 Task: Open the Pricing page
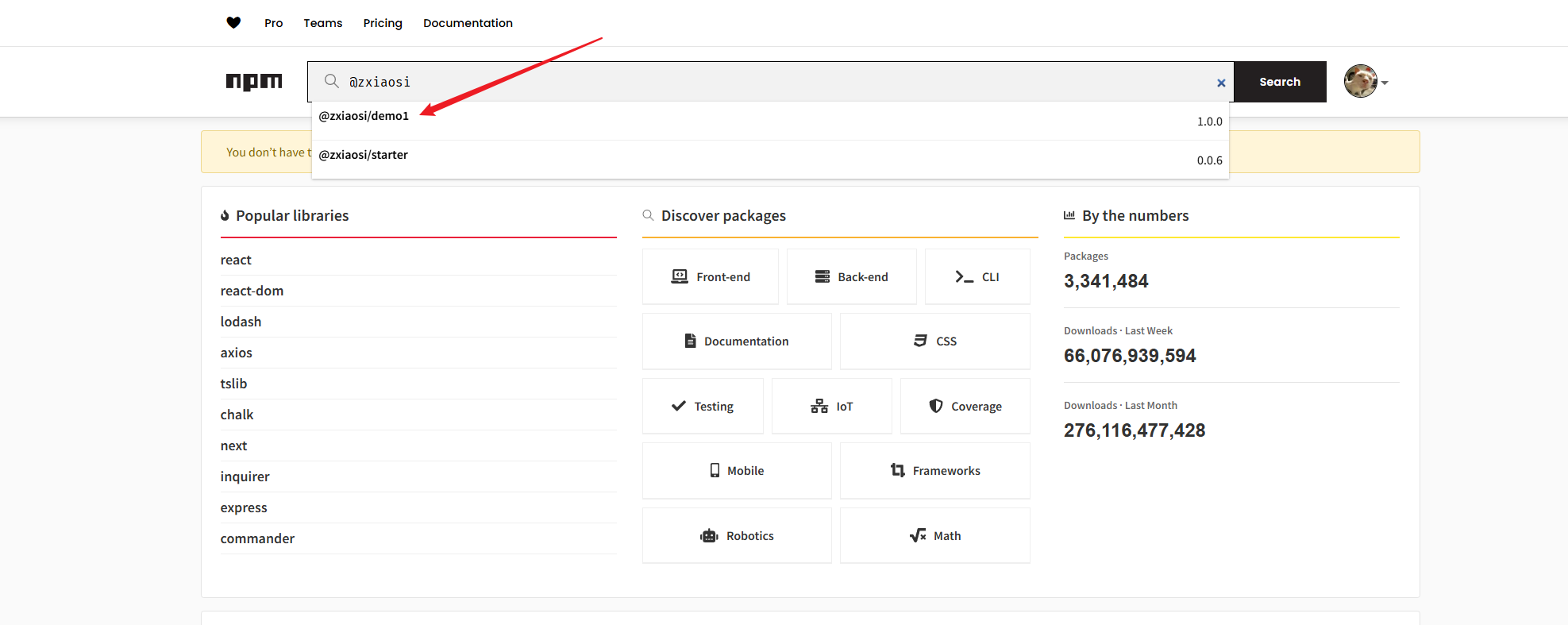pyautogui.click(x=383, y=23)
